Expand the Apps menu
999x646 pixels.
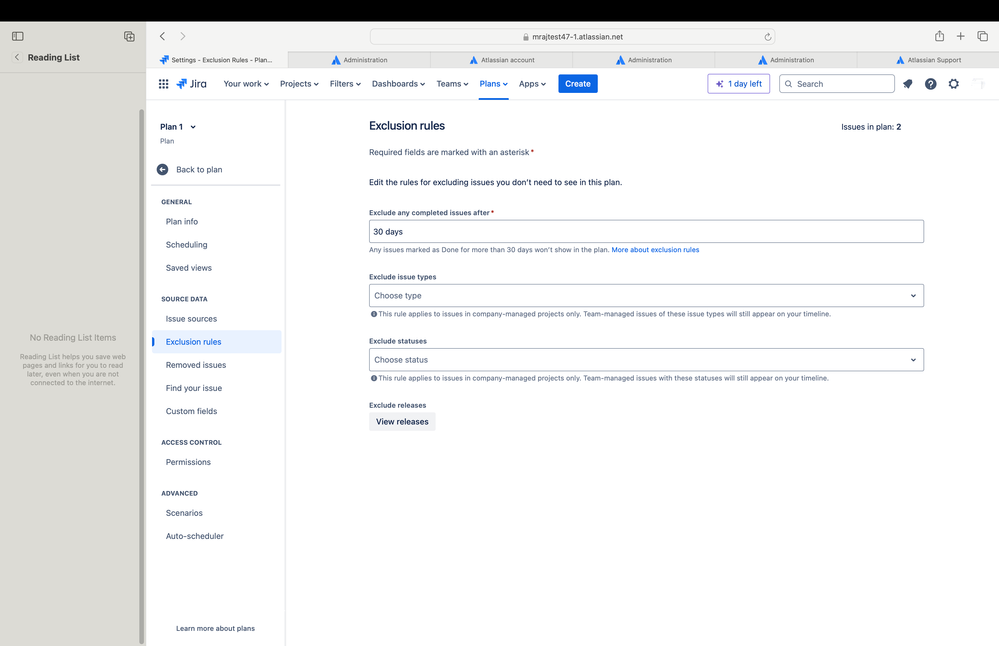pyautogui.click(x=532, y=83)
